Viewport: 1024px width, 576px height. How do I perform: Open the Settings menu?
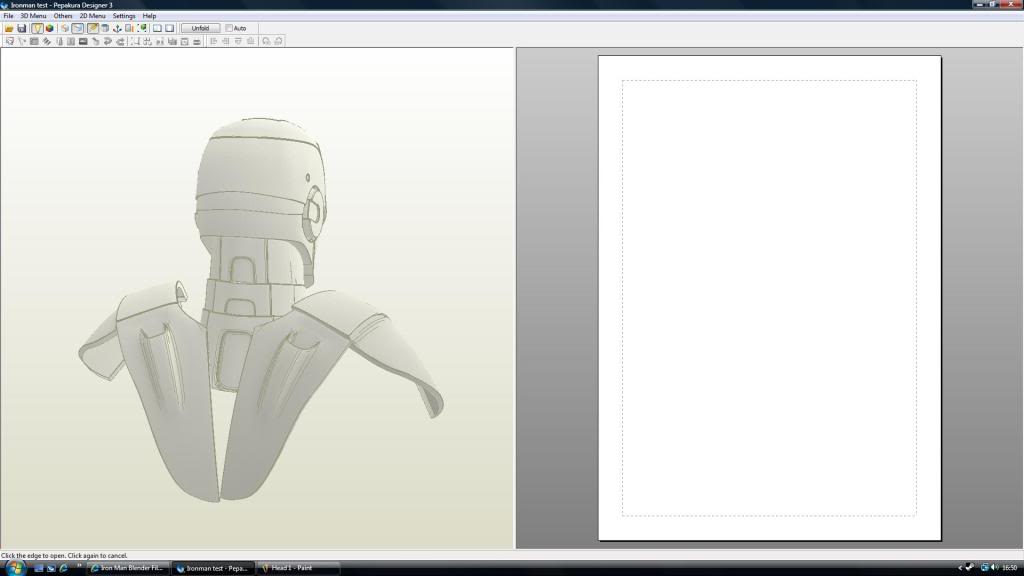point(124,16)
